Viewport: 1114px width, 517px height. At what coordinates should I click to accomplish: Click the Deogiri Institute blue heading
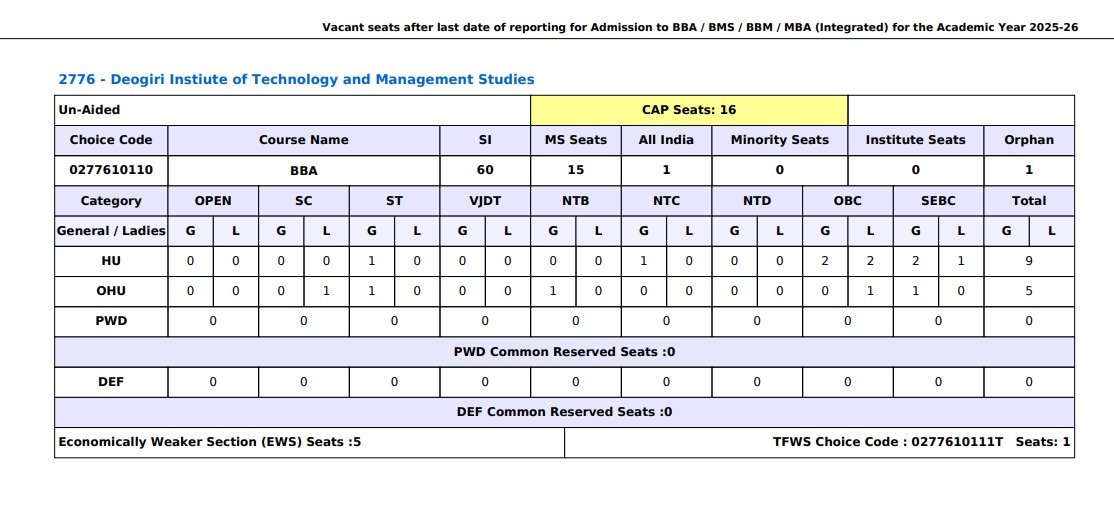pos(296,79)
